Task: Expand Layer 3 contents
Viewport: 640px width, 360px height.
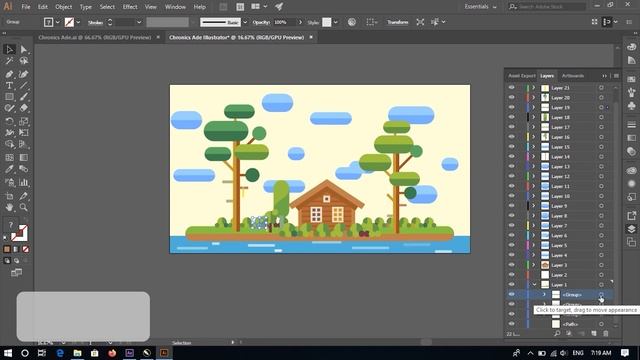Action: click(x=533, y=265)
